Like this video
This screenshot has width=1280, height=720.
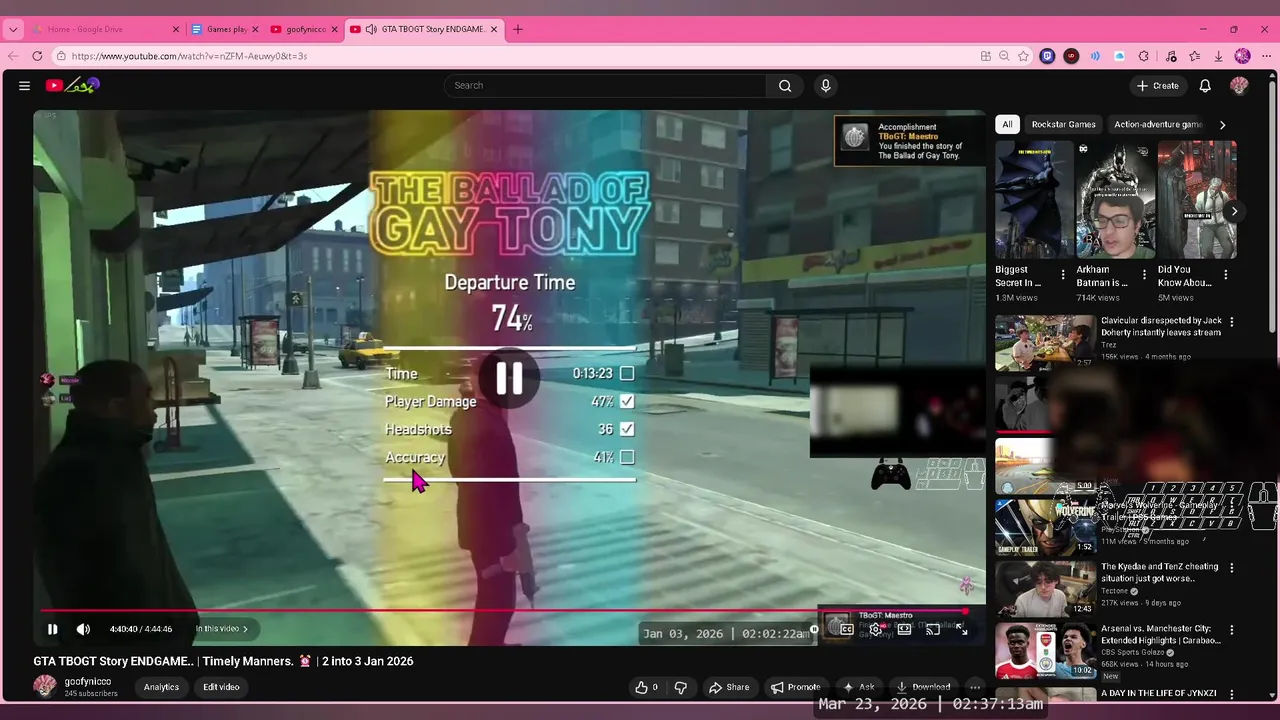point(646,687)
